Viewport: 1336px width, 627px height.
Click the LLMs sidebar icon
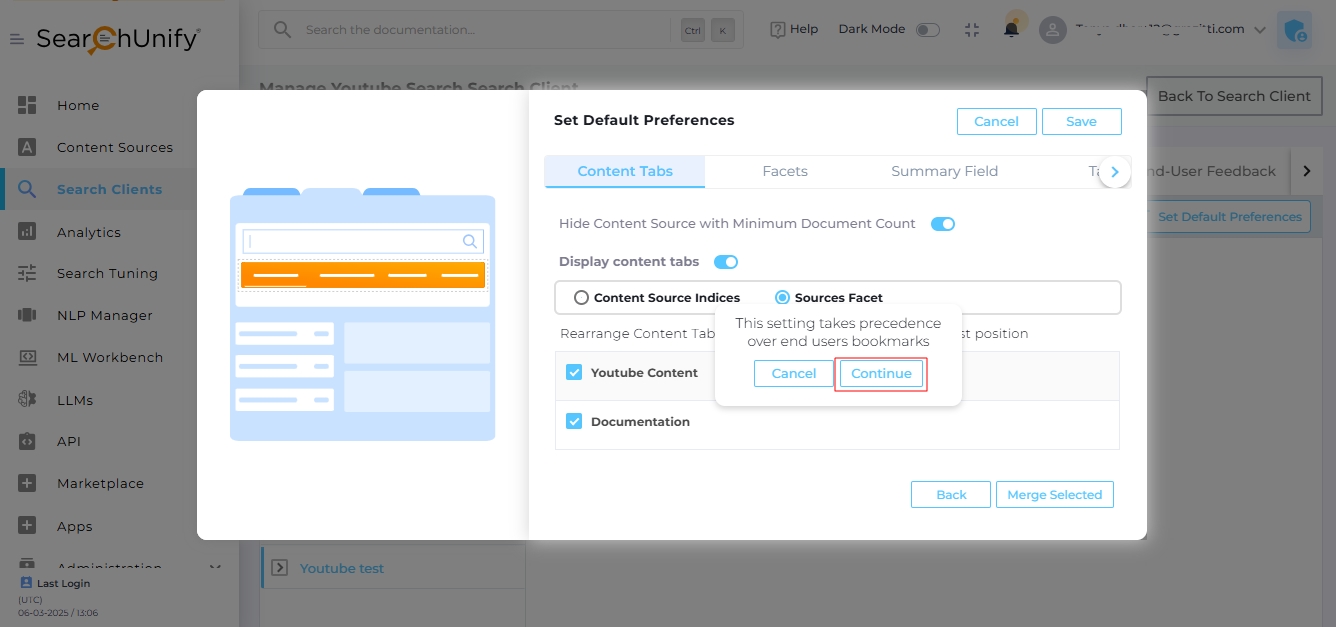pos(27,400)
